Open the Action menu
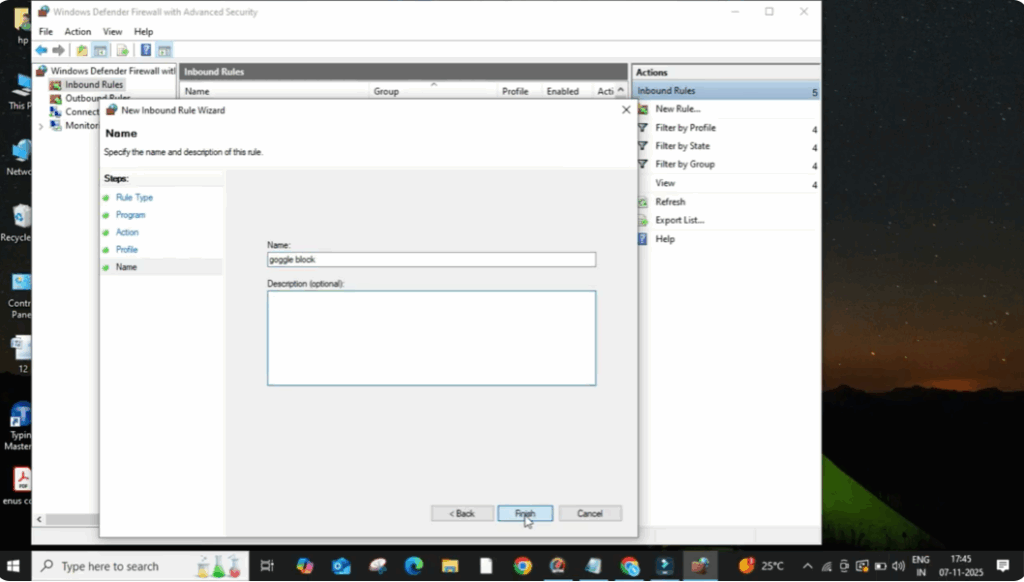Screen dimensions: 1024x582 coord(78,32)
